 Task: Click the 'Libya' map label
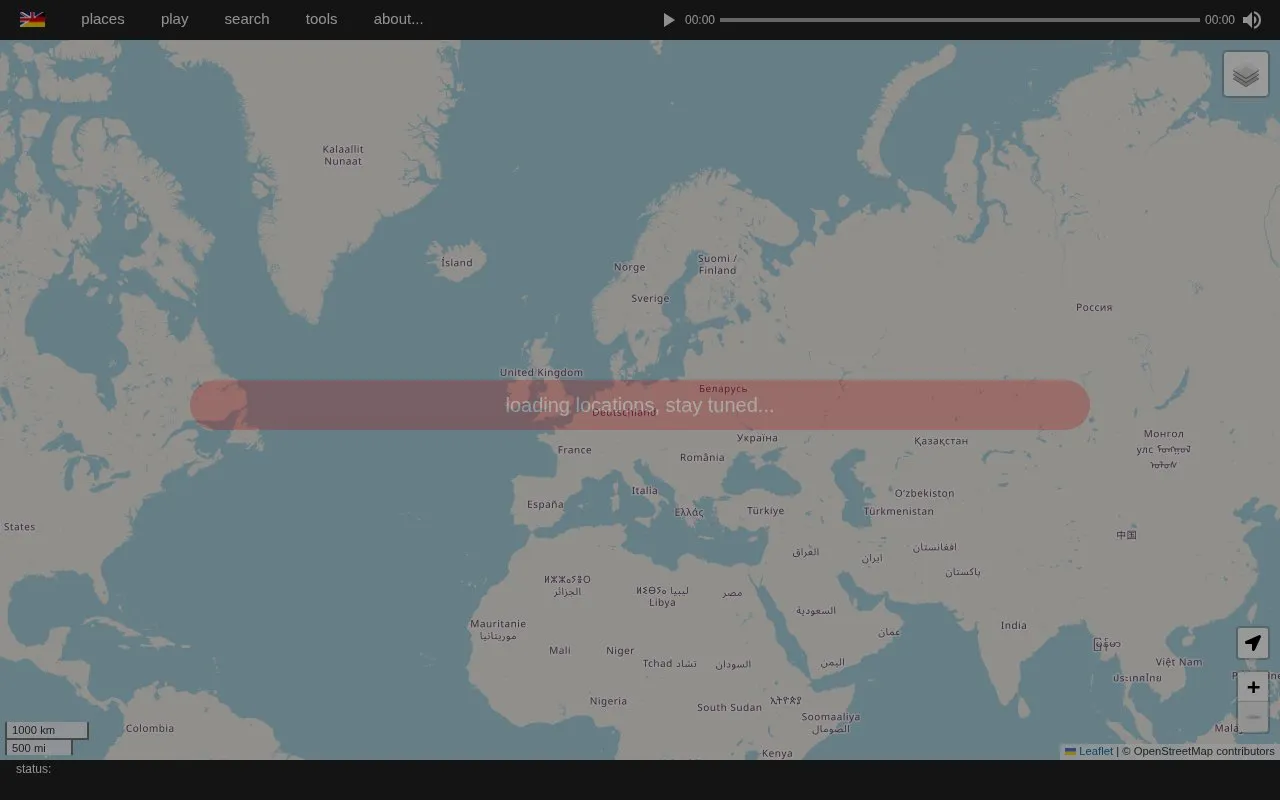[x=662, y=602]
